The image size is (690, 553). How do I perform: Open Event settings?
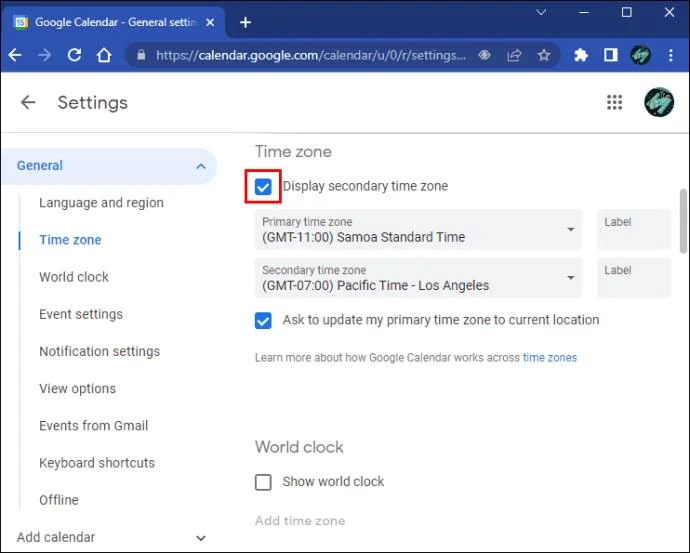pyautogui.click(x=81, y=314)
